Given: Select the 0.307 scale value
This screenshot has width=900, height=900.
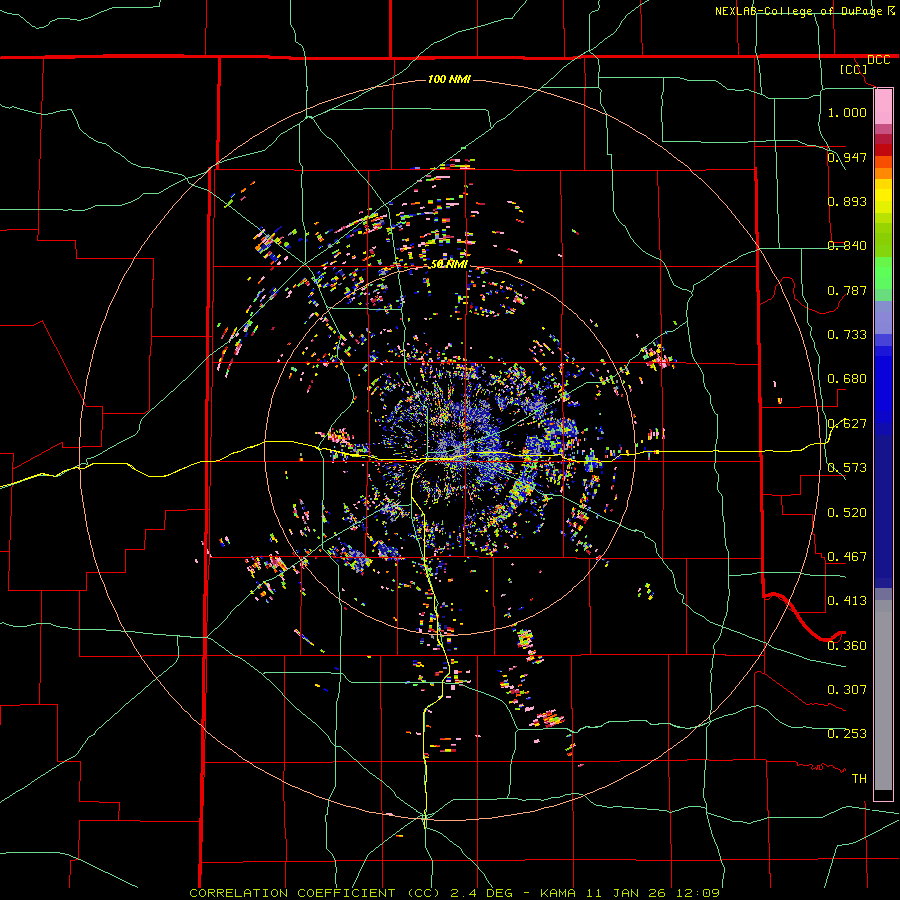Looking at the screenshot, I should coord(847,689).
